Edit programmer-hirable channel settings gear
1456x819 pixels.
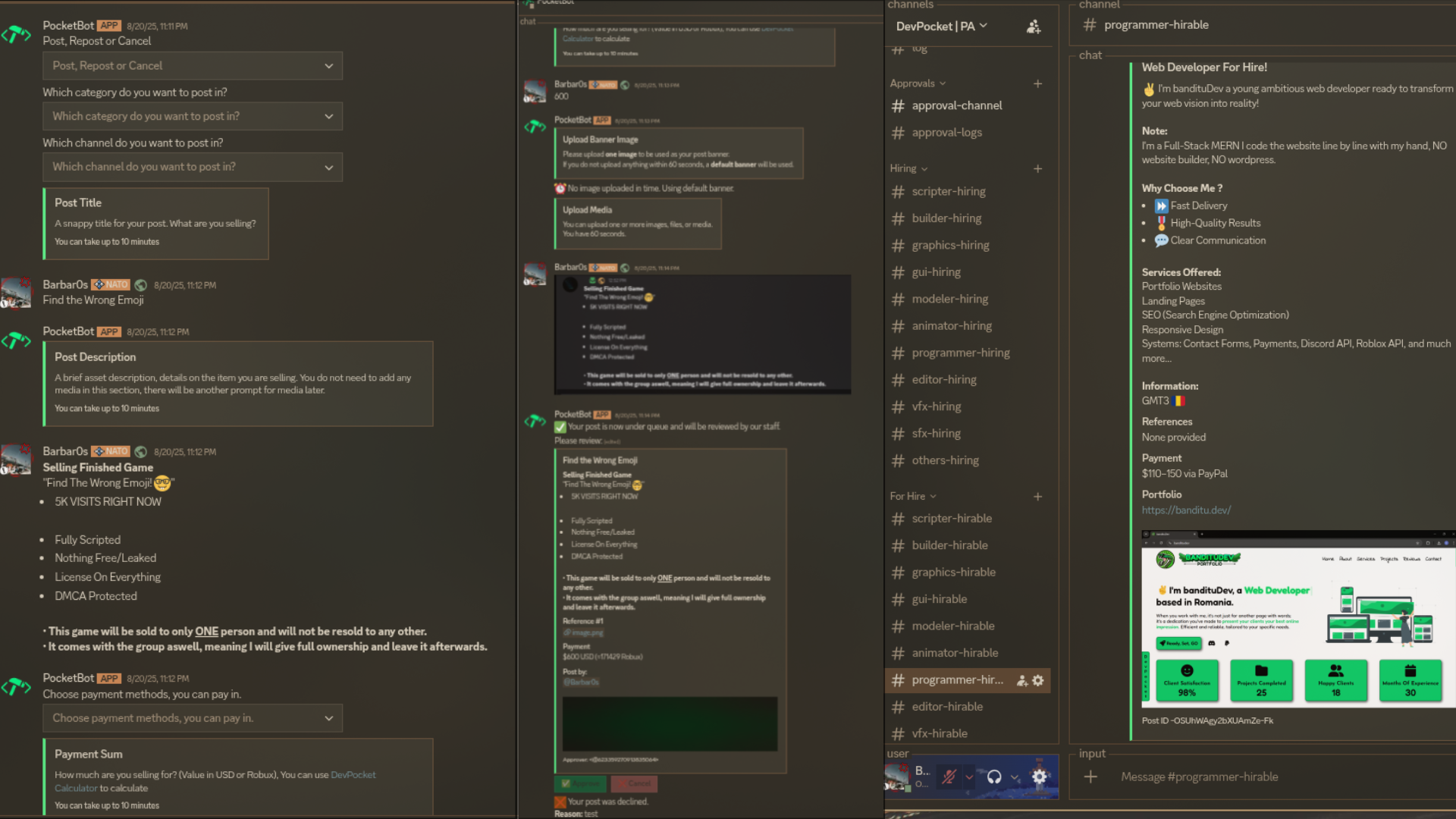click(1038, 681)
